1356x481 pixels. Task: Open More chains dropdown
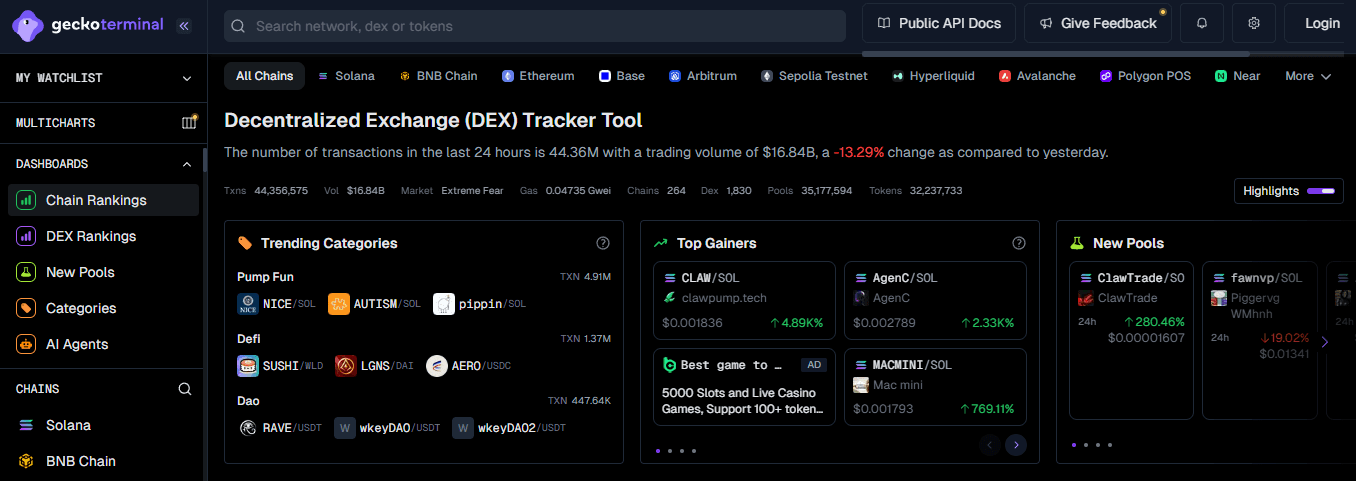tap(1308, 76)
